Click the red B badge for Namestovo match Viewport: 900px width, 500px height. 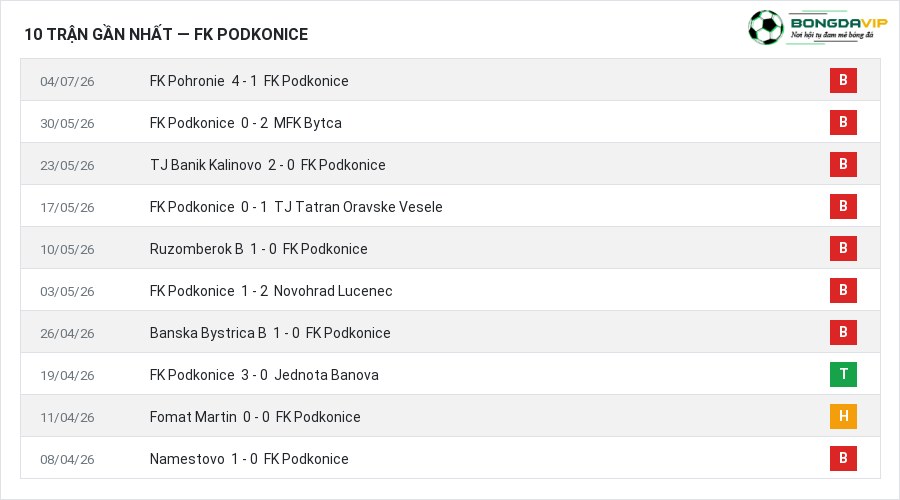(843, 458)
